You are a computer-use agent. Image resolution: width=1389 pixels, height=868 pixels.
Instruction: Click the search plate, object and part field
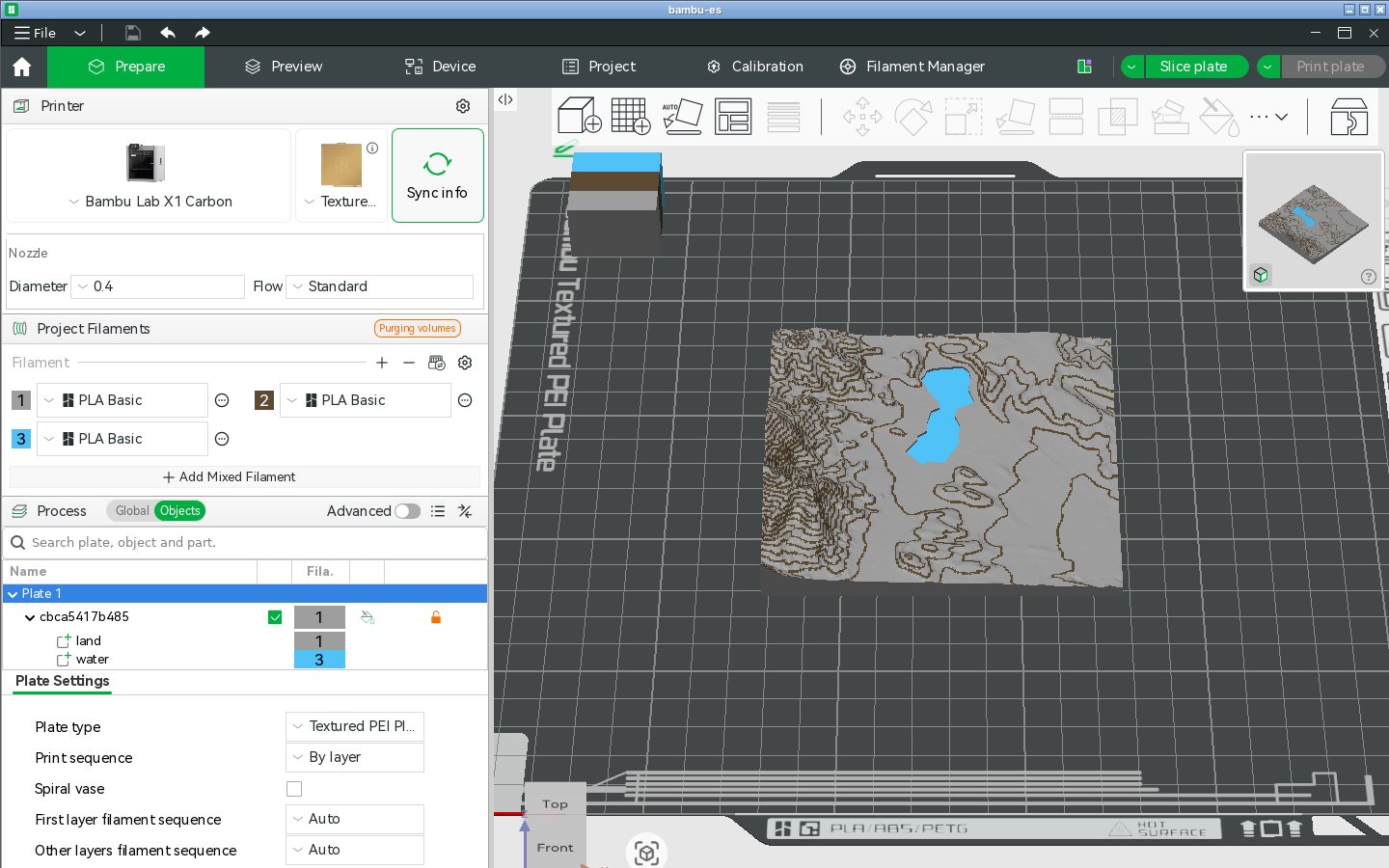click(x=246, y=543)
